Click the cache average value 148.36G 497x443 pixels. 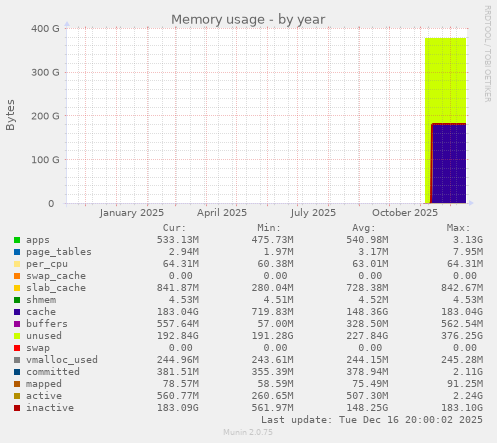[367, 312]
